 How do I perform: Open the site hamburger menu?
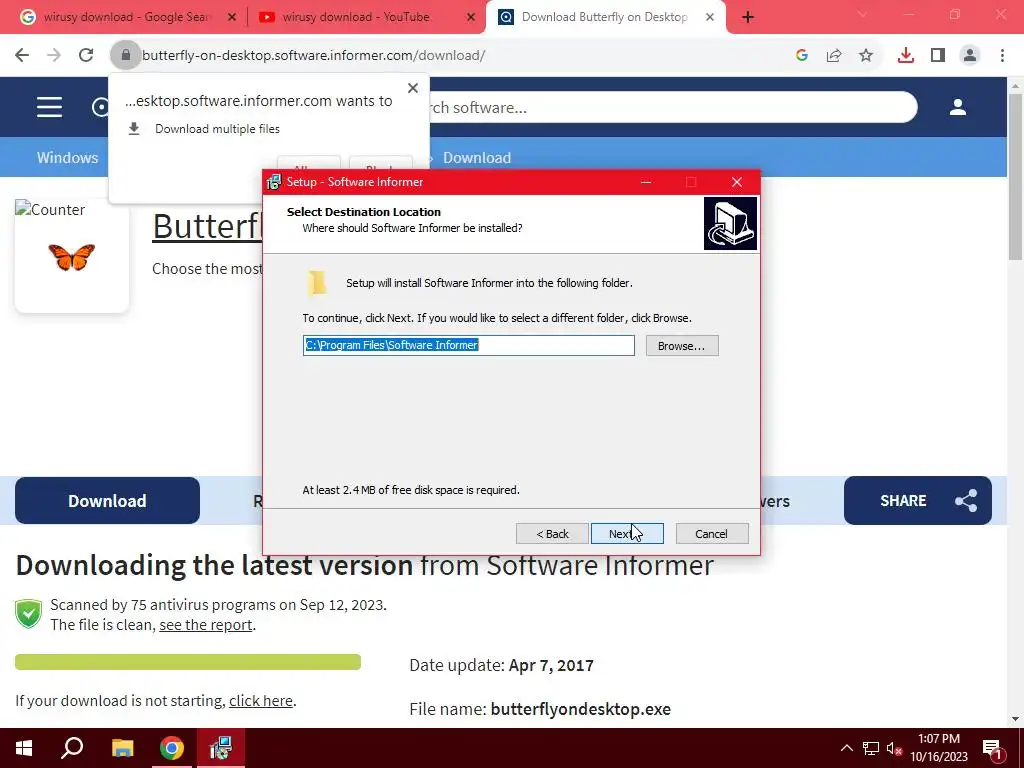tap(50, 107)
